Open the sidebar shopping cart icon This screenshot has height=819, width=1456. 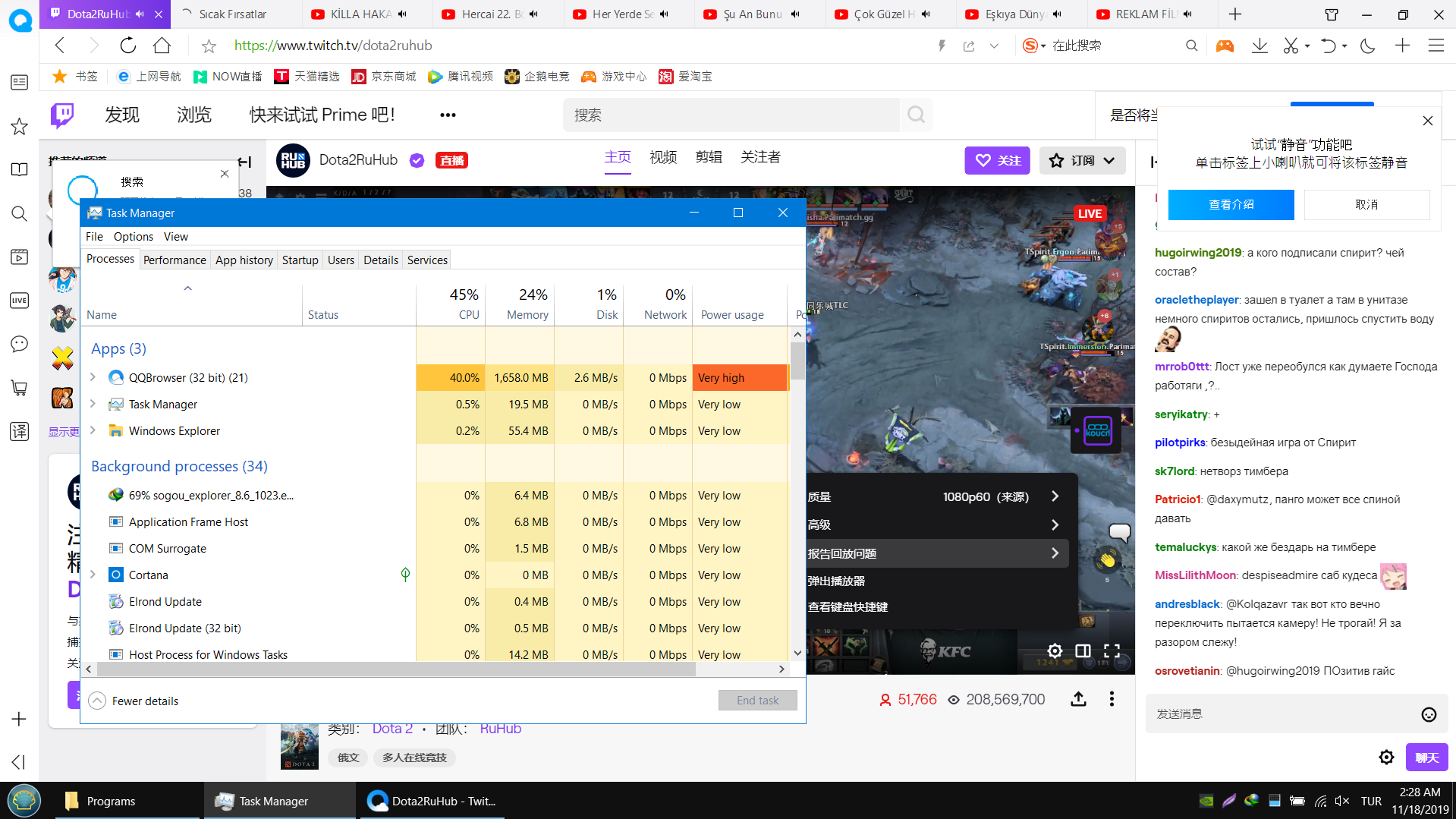click(x=20, y=388)
